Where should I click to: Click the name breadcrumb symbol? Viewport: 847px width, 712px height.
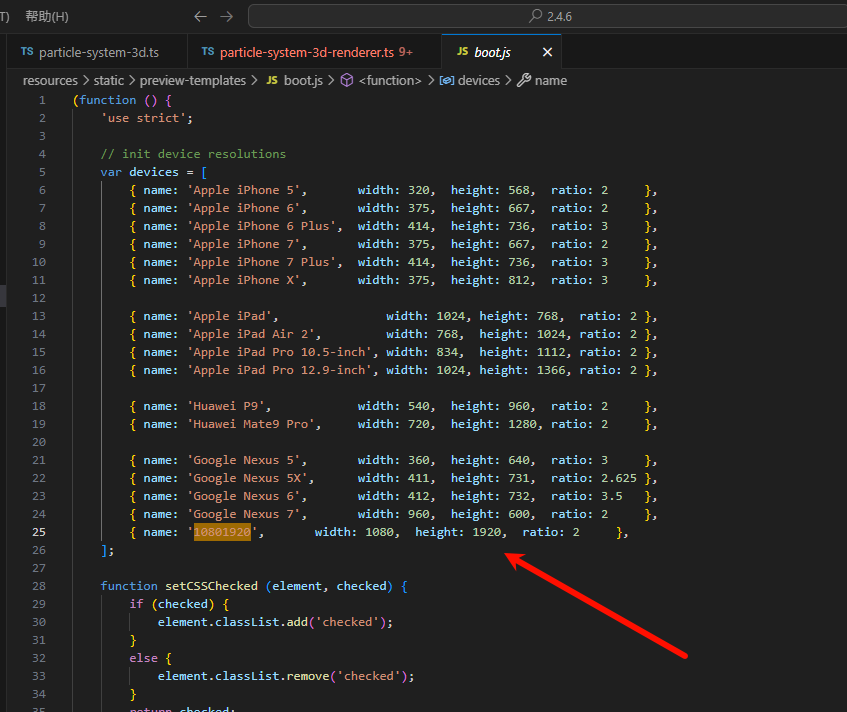550,80
